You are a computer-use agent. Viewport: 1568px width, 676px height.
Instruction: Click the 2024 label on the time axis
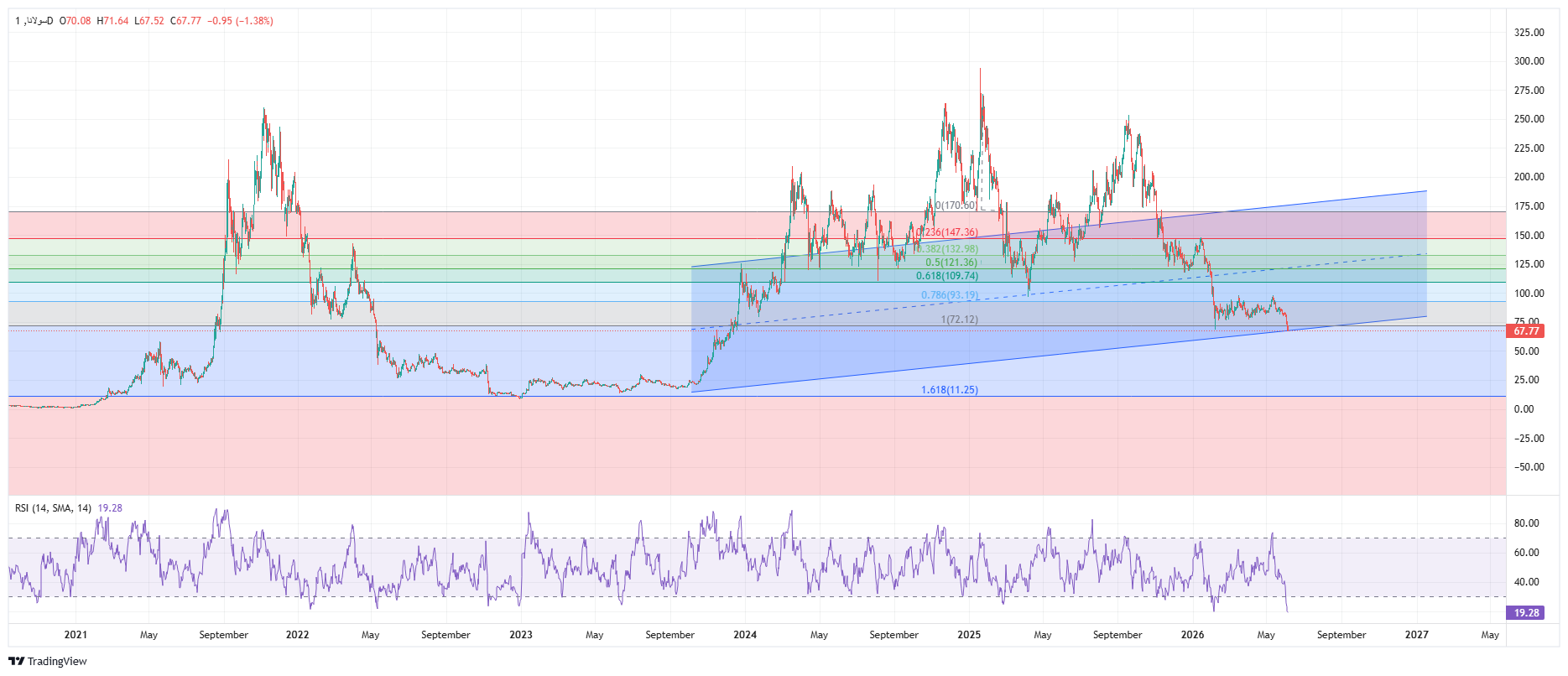tap(745, 635)
